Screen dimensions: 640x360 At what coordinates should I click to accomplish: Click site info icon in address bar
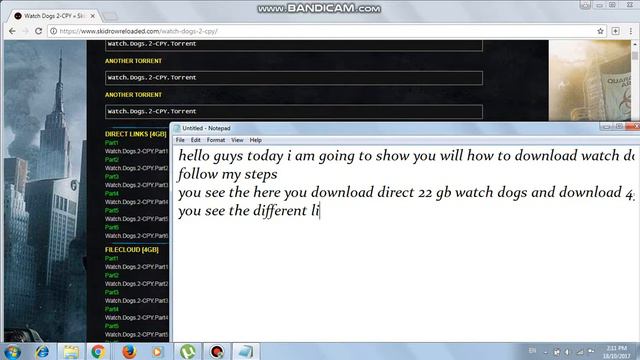click(x=53, y=31)
